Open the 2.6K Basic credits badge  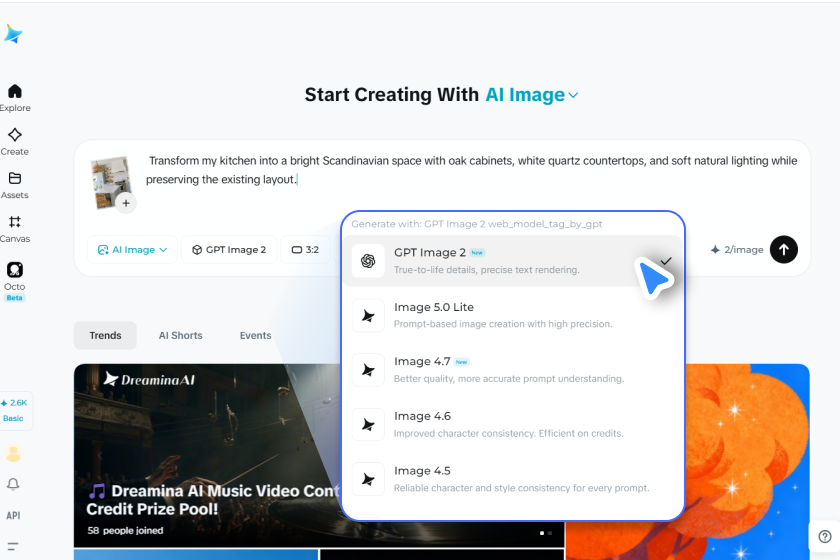[15, 410]
